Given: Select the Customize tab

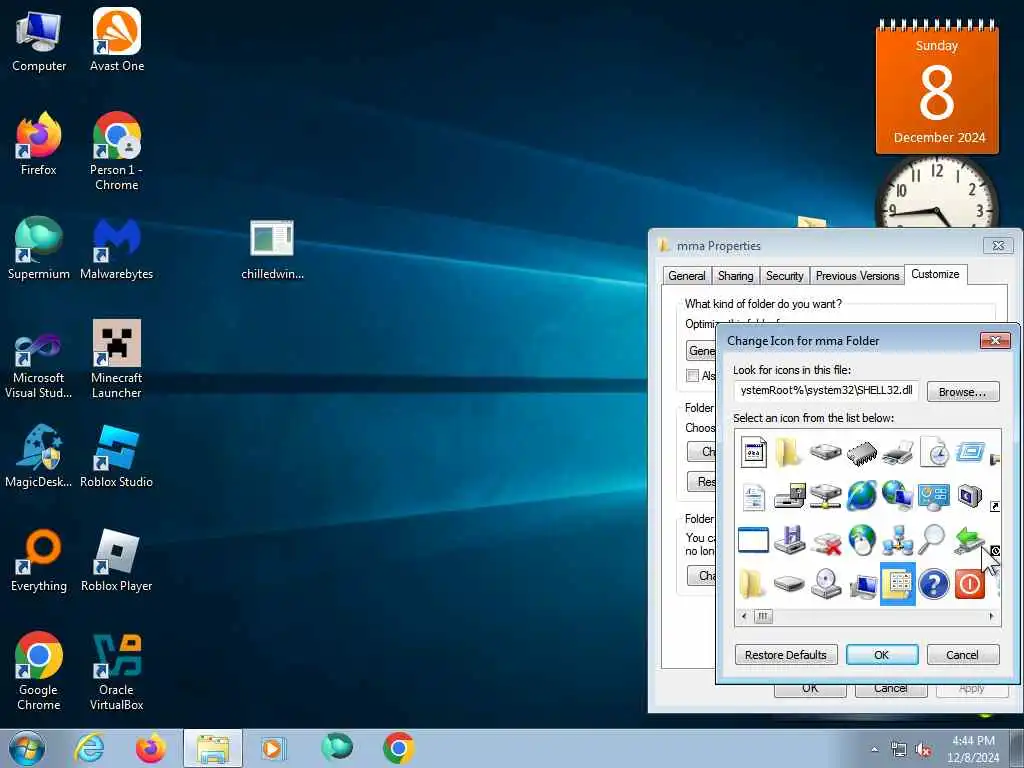Looking at the screenshot, I should tap(935, 274).
